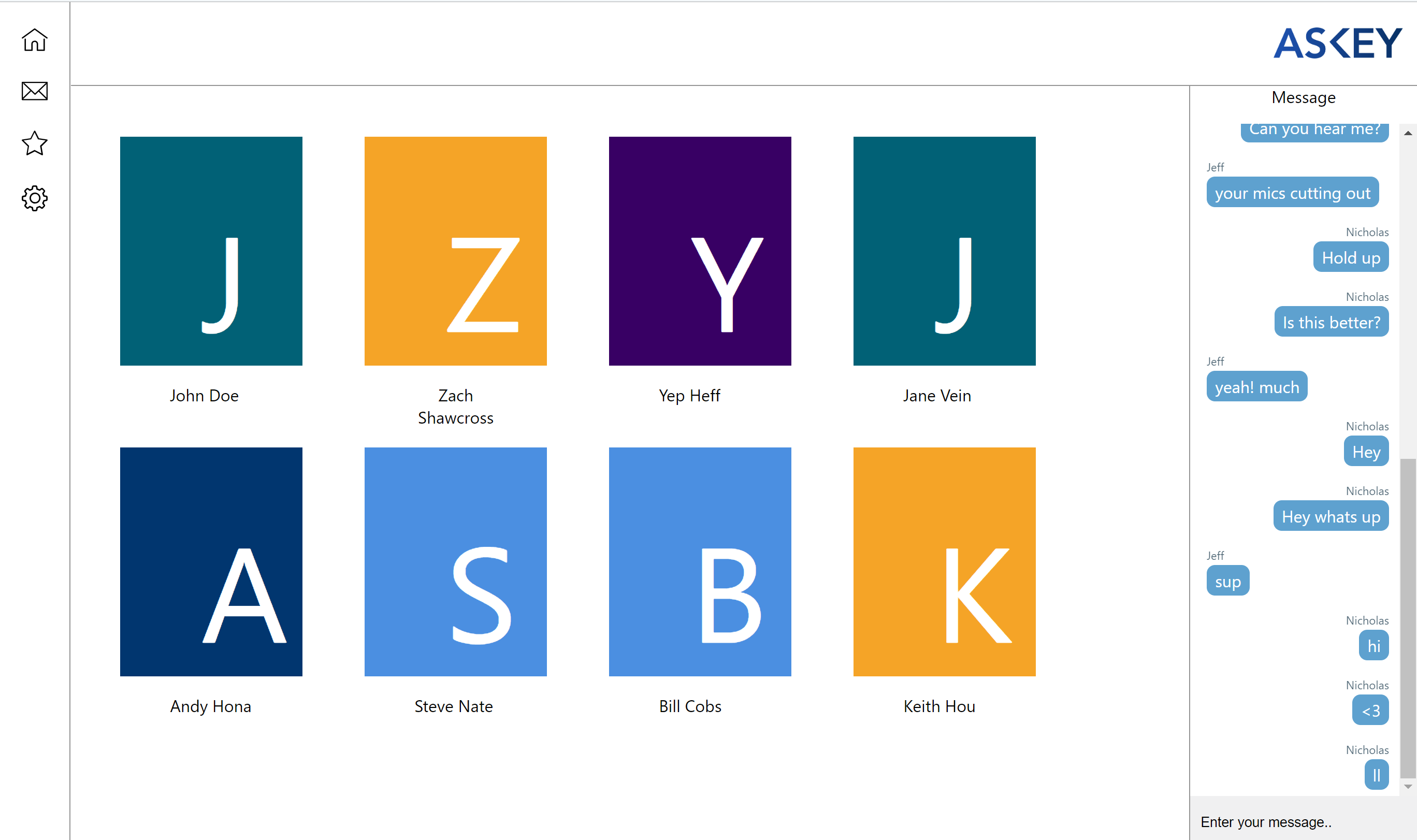The height and width of the screenshot is (840, 1417).
Task: Click the 'your mics cutting out' message
Action: point(1293,193)
